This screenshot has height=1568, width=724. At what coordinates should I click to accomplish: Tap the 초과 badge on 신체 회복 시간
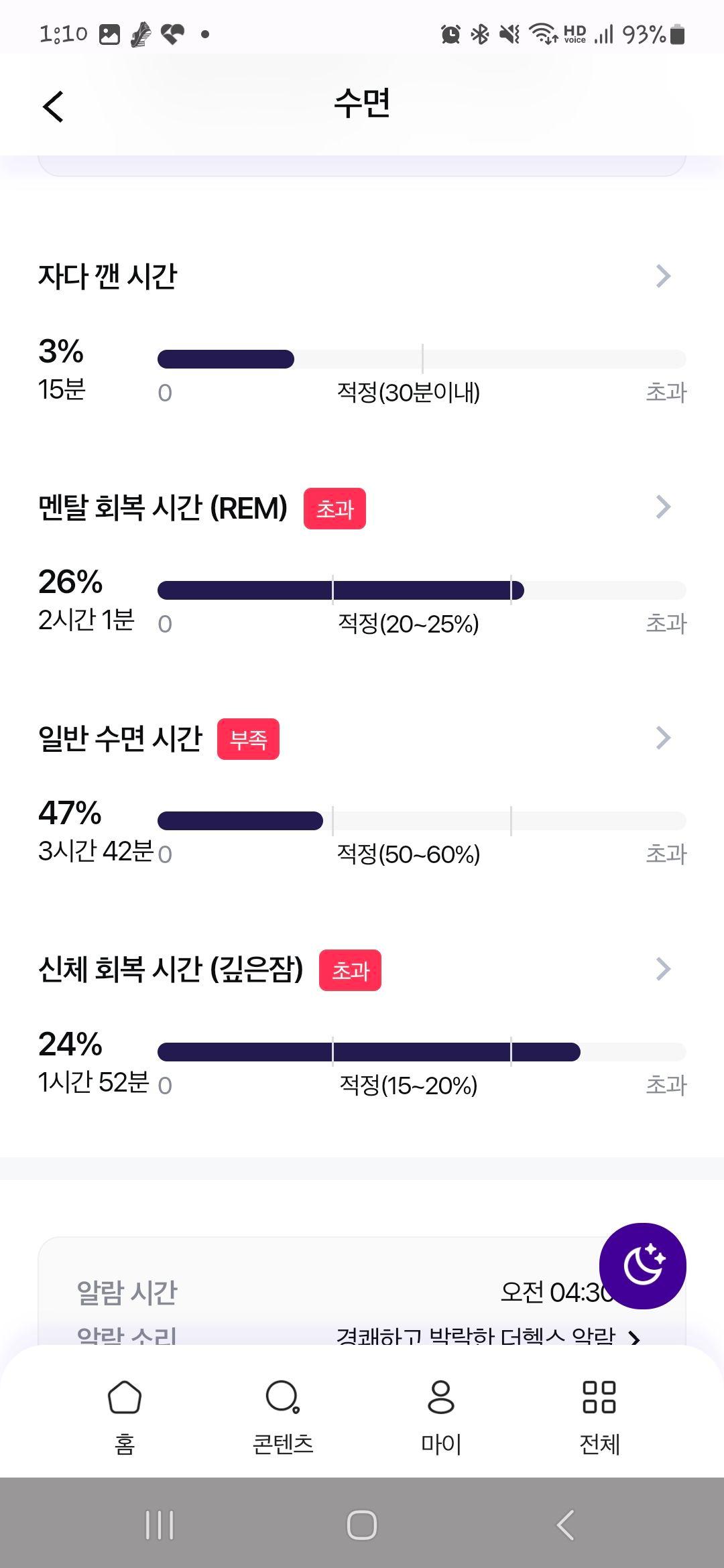pyautogui.click(x=350, y=970)
